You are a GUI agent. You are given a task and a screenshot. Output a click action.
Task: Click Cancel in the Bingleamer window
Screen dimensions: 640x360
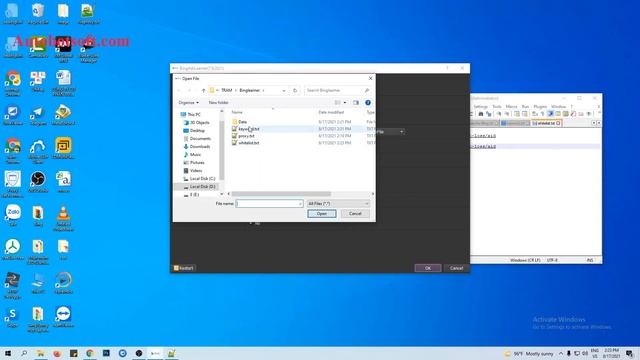pos(456,268)
